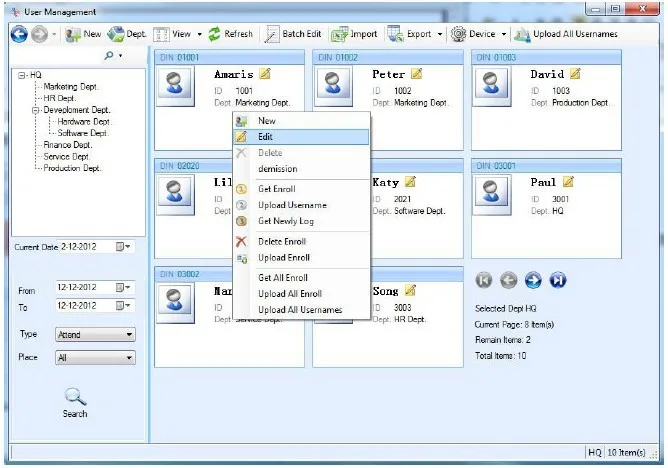Image resolution: width=668 pixels, height=468 pixels.
Task: Click David's user avatar thumbnail
Action: point(492,85)
